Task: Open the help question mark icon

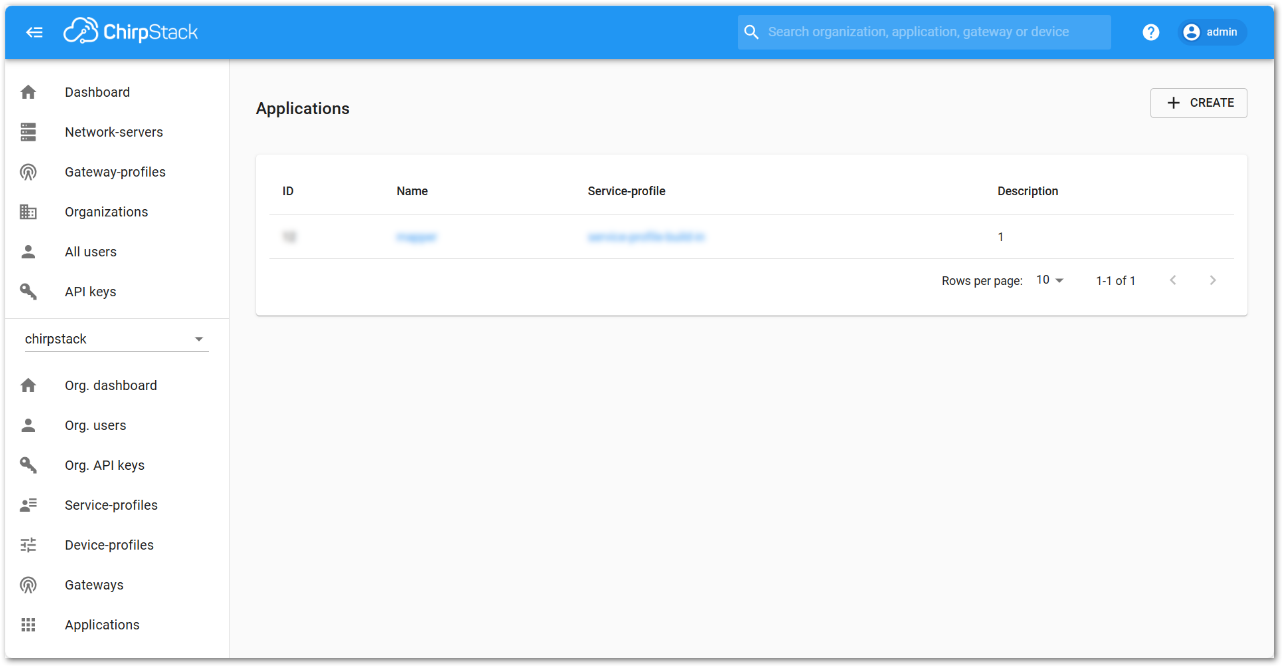Action: [x=1150, y=31]
